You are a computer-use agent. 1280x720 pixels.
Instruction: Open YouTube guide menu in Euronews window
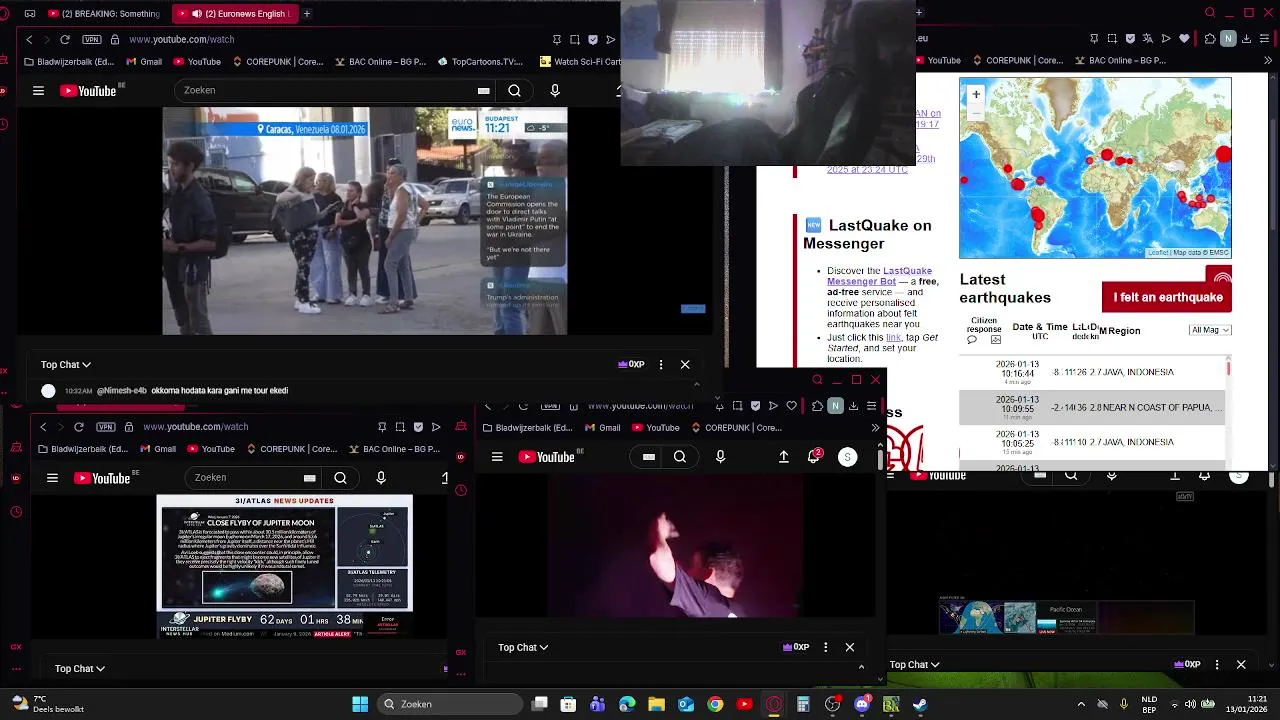pos(38,90)
